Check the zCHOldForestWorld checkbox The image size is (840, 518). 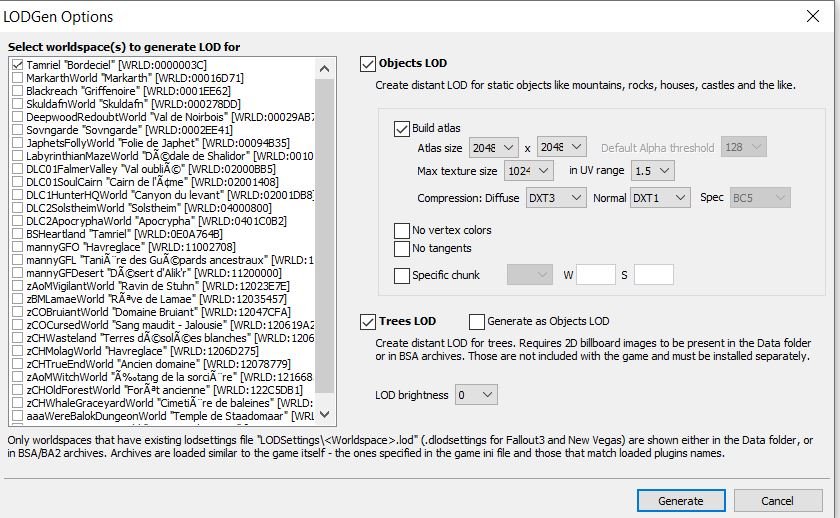pos(17,390)
